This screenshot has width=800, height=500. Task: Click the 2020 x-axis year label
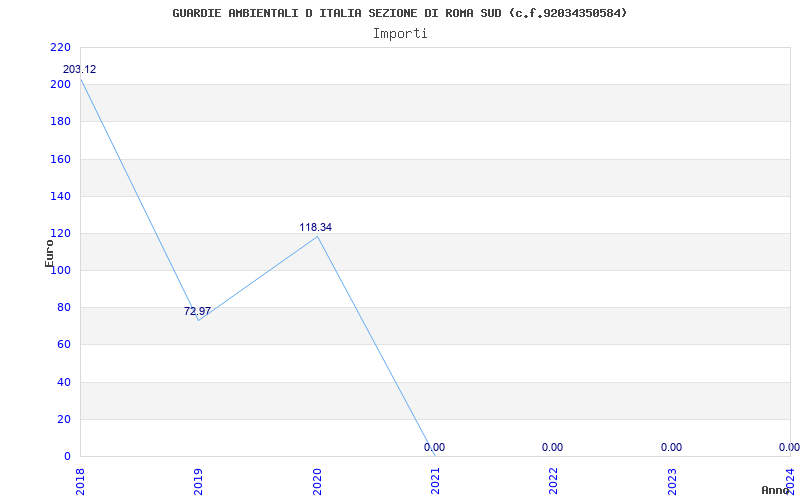317,482
